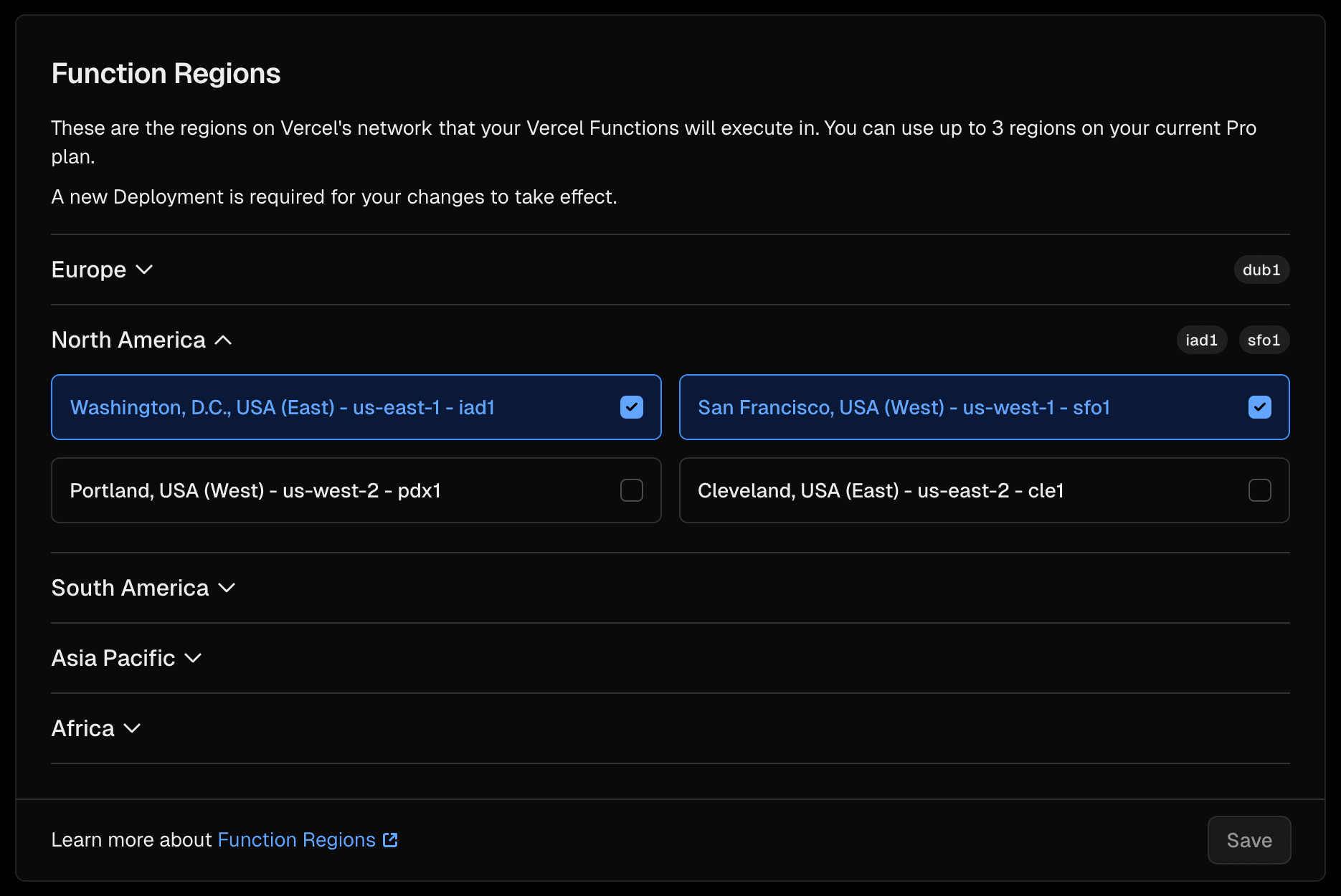Click the Function Regions heading
The height and width of the screenshot is (896, 1341).
pos(166,72)
